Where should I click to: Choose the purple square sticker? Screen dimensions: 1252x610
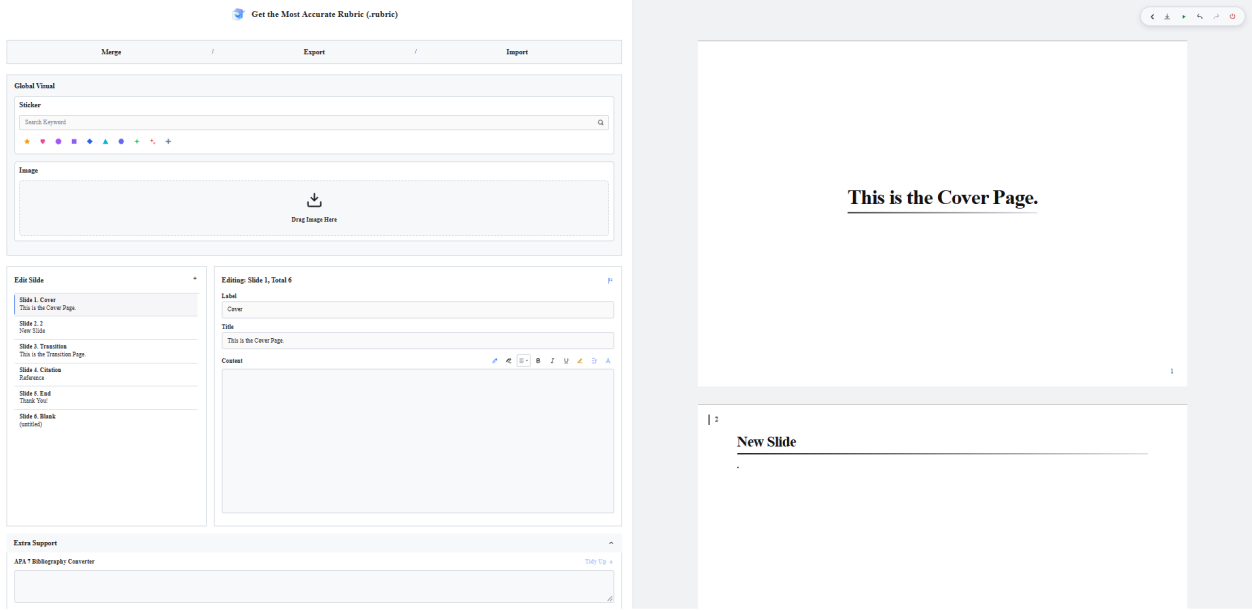coord(74,142)
